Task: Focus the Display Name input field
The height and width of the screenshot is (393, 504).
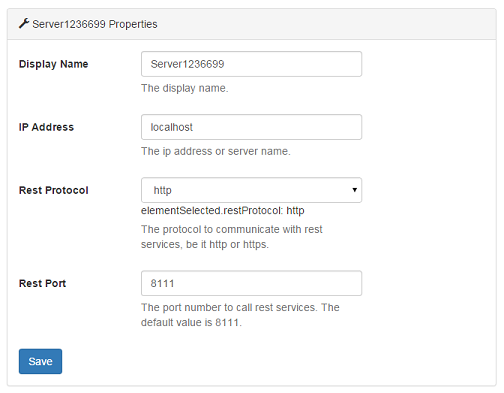Action: [251, 64]
